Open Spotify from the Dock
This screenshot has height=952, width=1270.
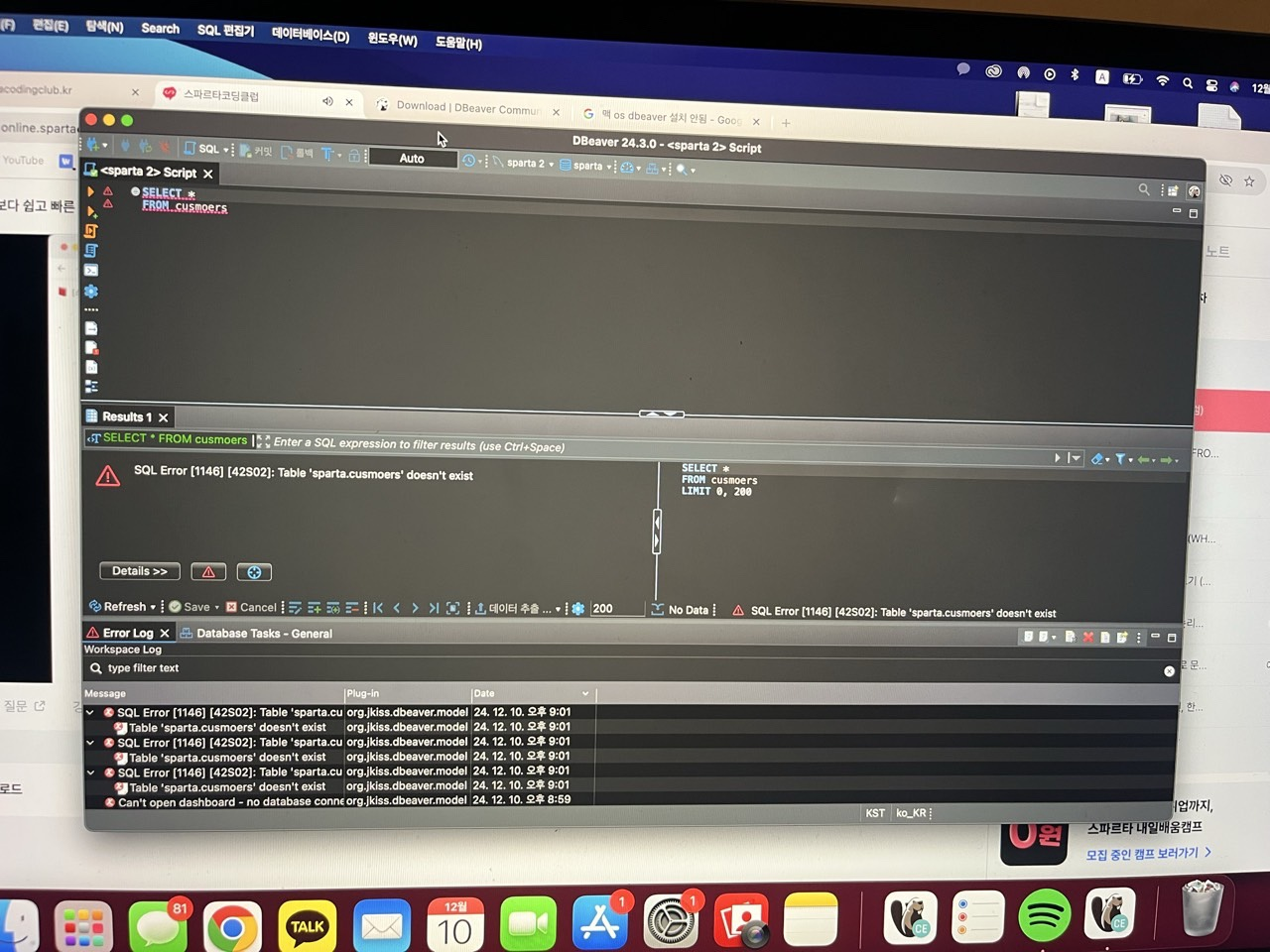1044,915
